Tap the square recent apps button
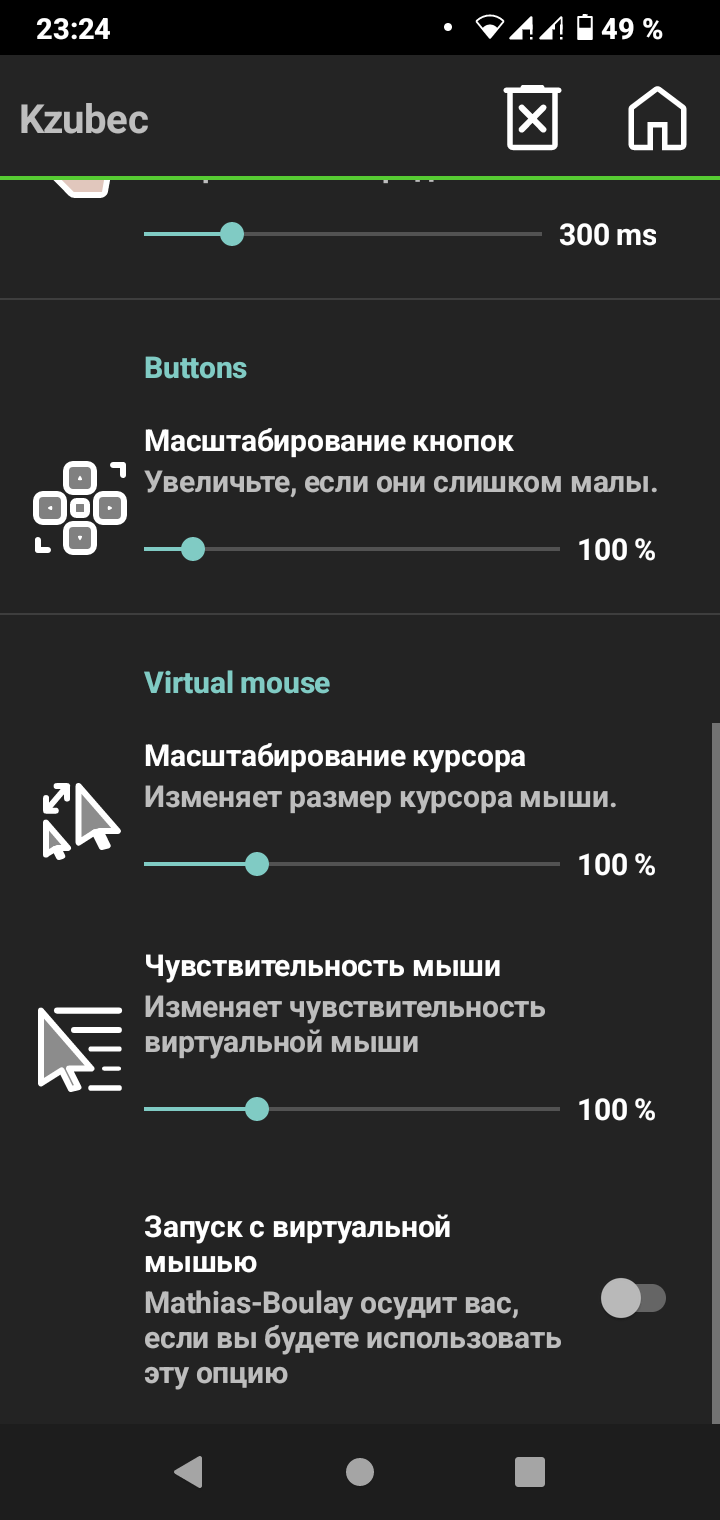The width and height of the screenshot is (720, 1520). (530, 1471)
